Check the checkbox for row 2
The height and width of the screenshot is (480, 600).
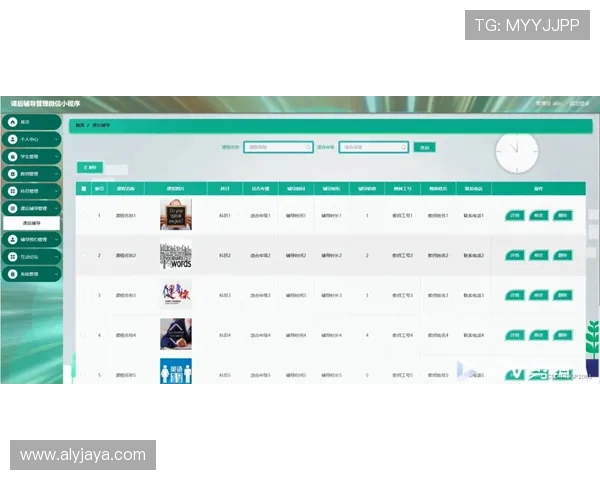coord(84,256)
